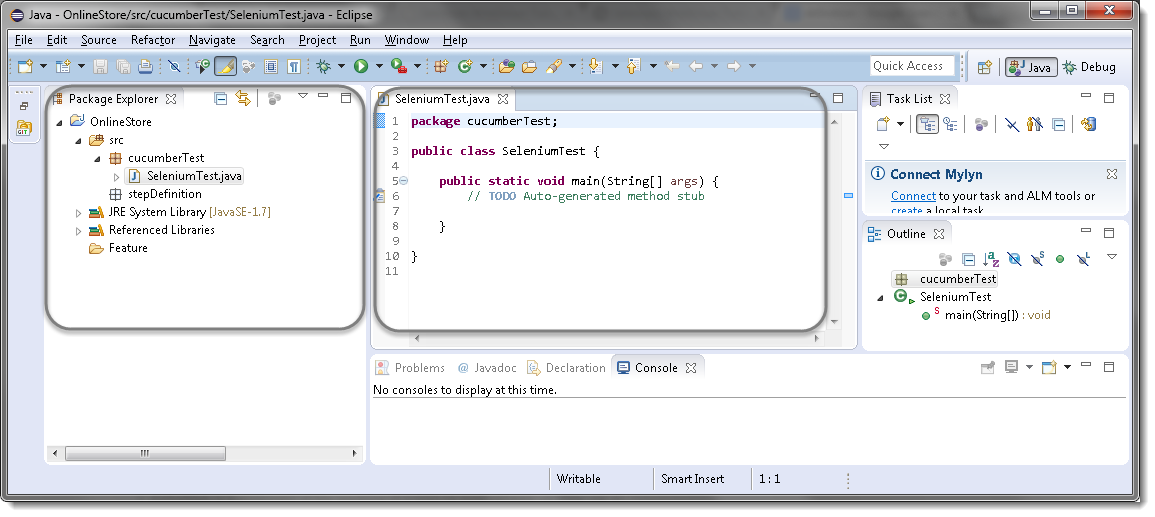Image resolution: width=1155 pixels, height=517 pixels.
Task: Toggle Scheduled presentation in Task List
Action: pos(950,124)
